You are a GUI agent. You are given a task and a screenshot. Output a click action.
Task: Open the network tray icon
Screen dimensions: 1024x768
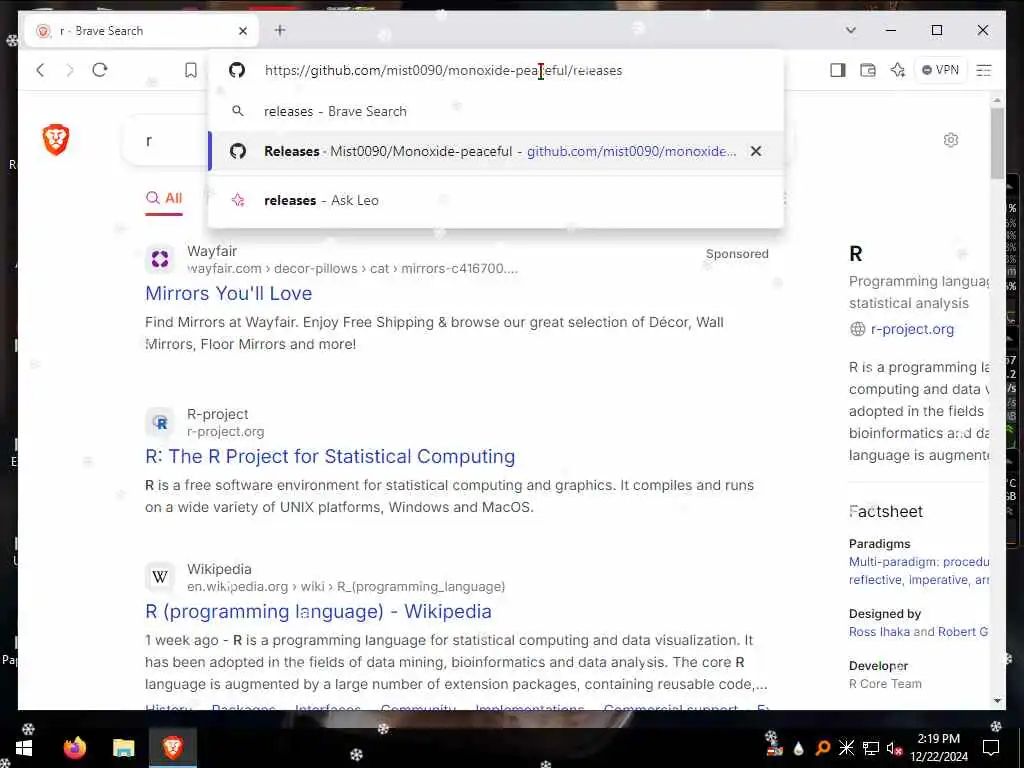[871, 748]
